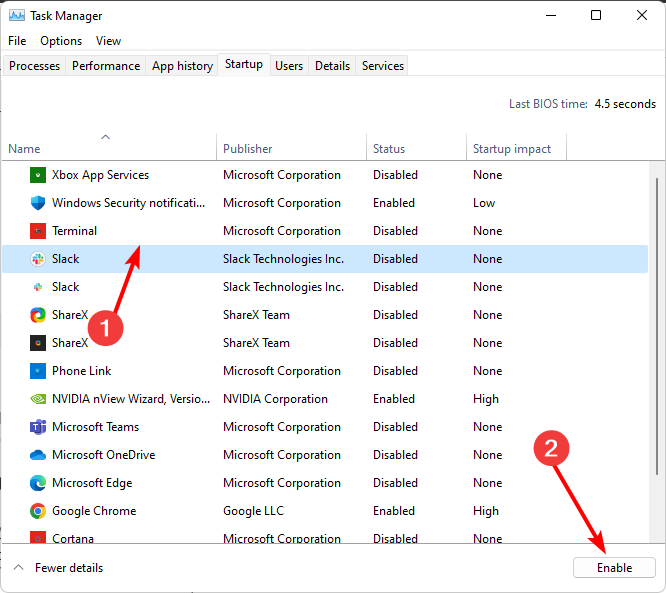Click the Google Chrome icon
Viewport: 666px width, 593px height.
[38, 511]
